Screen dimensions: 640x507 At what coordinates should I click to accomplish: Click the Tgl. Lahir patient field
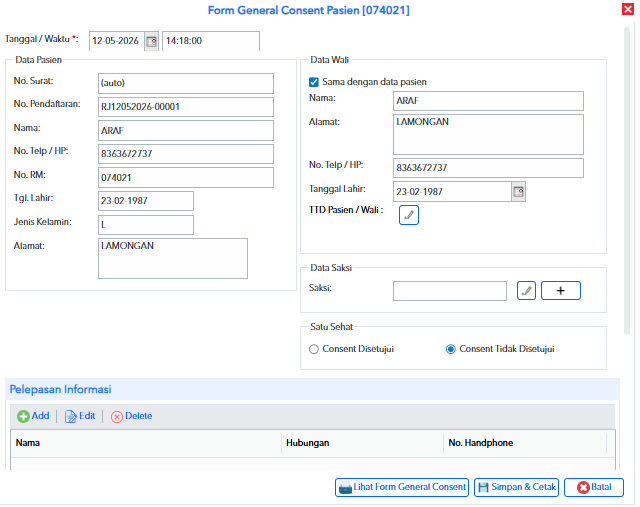point(146,201)
